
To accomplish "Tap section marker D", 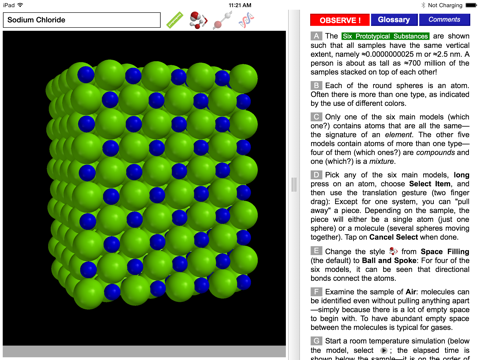I will point(316,175).
